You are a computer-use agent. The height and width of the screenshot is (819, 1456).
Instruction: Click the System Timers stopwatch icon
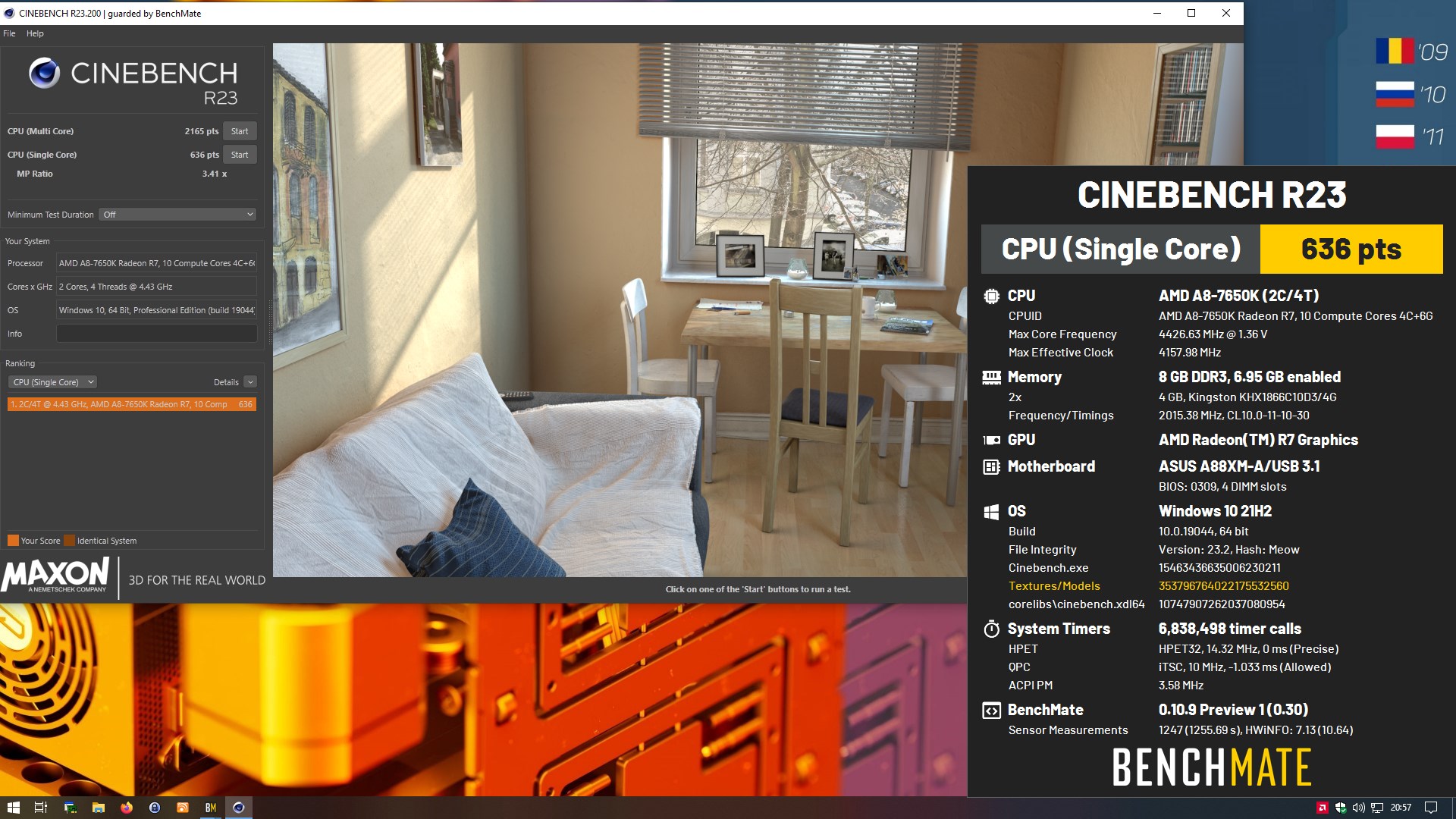[991, 629]
